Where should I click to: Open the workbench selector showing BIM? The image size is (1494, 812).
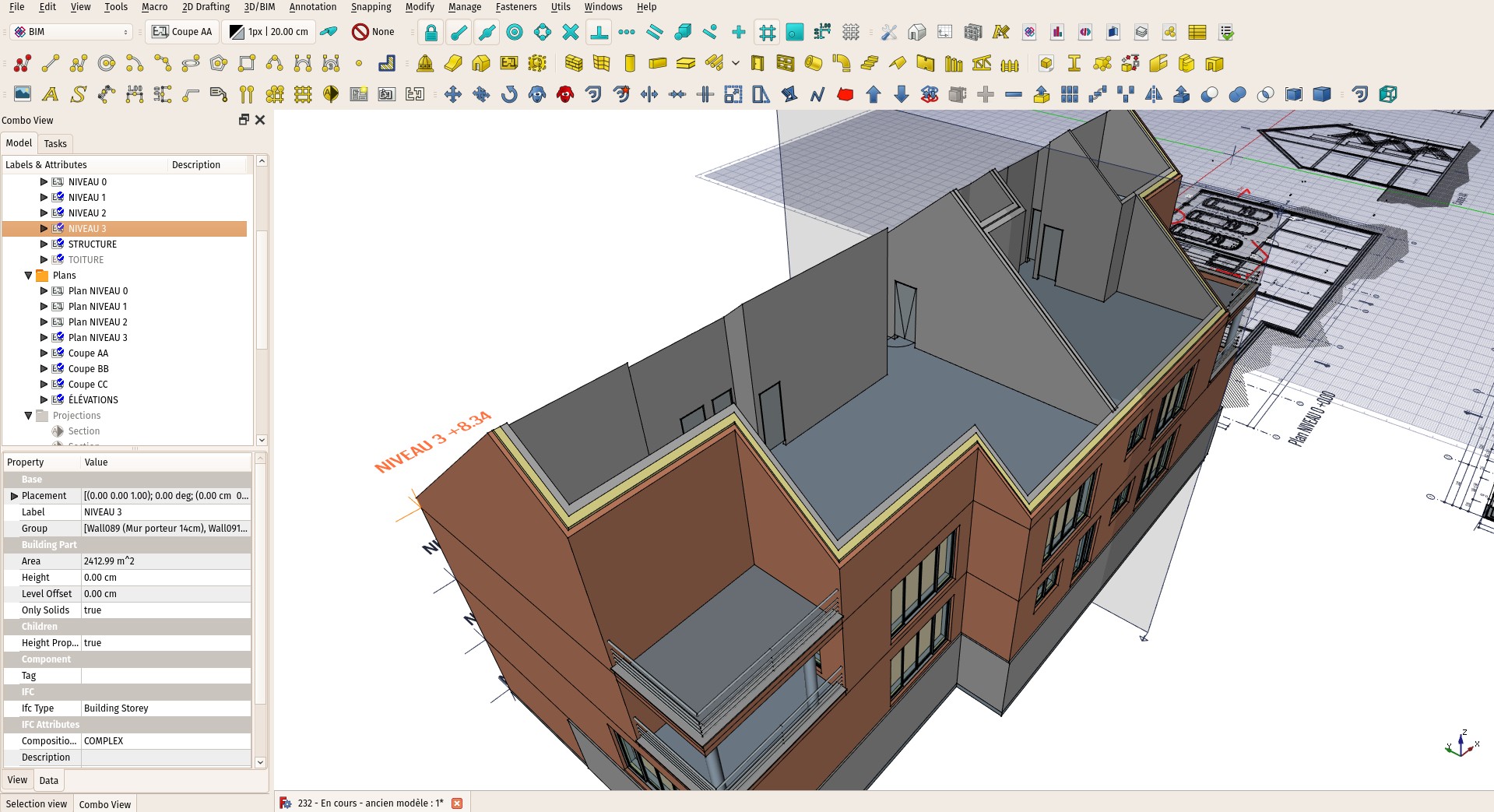point(70,32)
